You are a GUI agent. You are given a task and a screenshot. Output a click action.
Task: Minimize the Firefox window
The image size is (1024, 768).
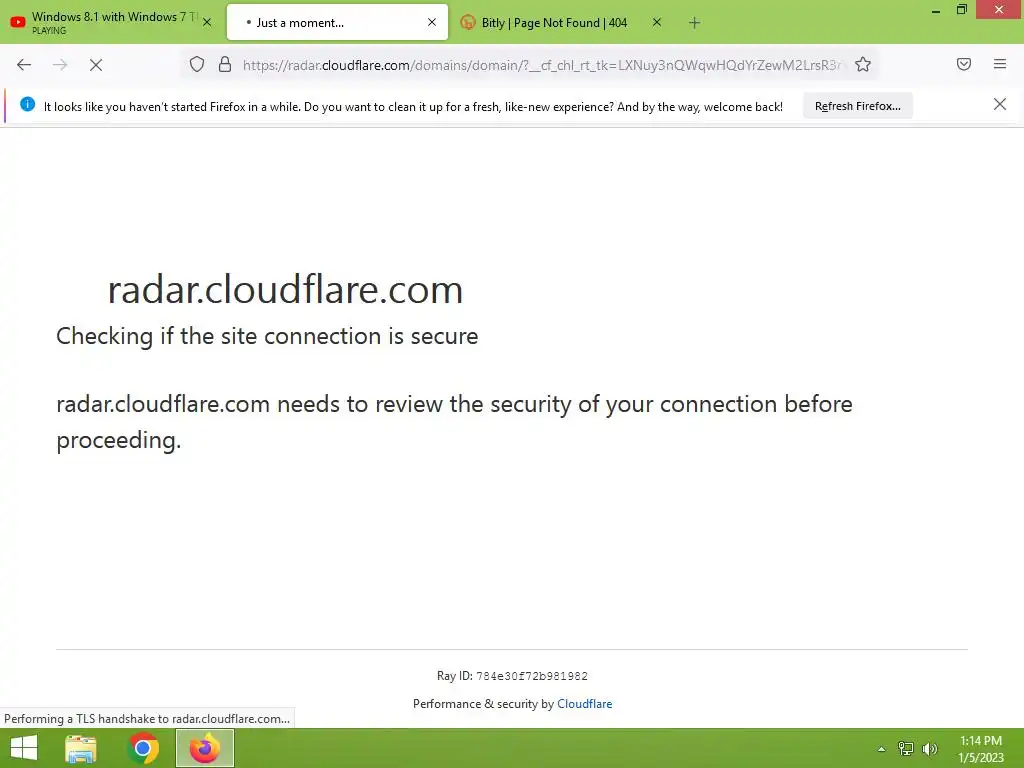pos(936,10)
